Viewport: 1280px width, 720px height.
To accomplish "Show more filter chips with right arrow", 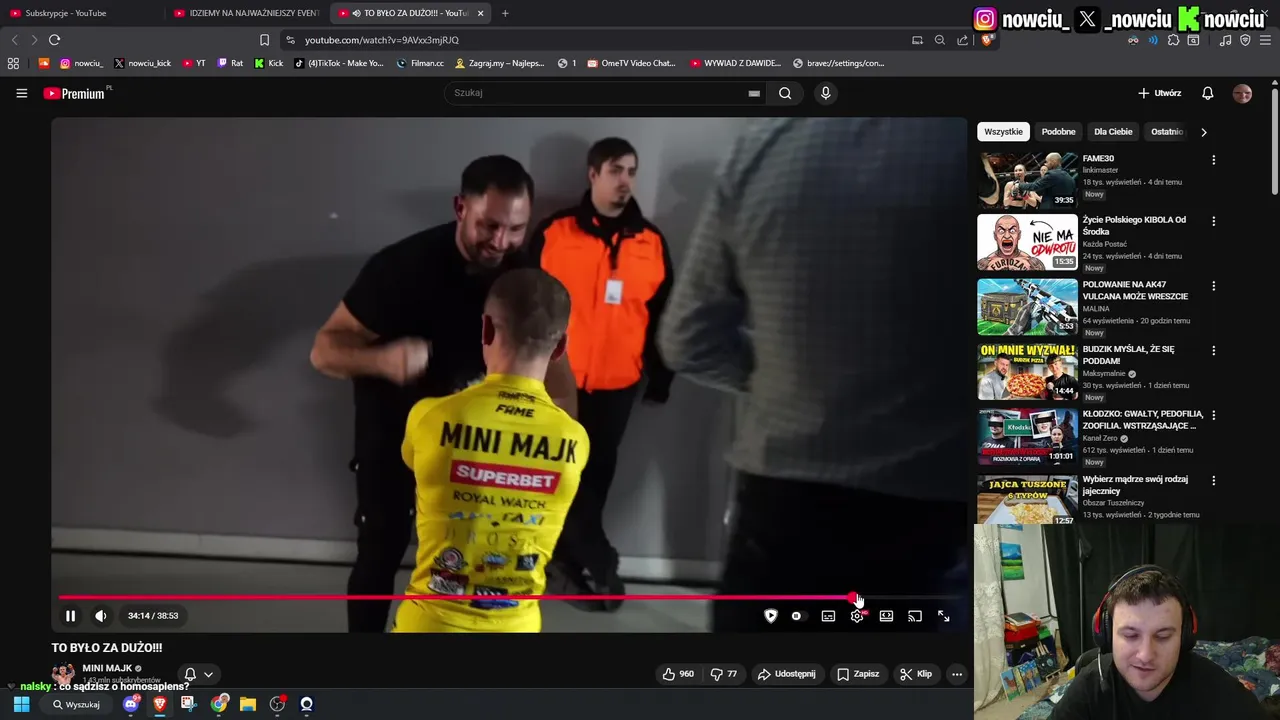I will click(x=1203, y=132).
